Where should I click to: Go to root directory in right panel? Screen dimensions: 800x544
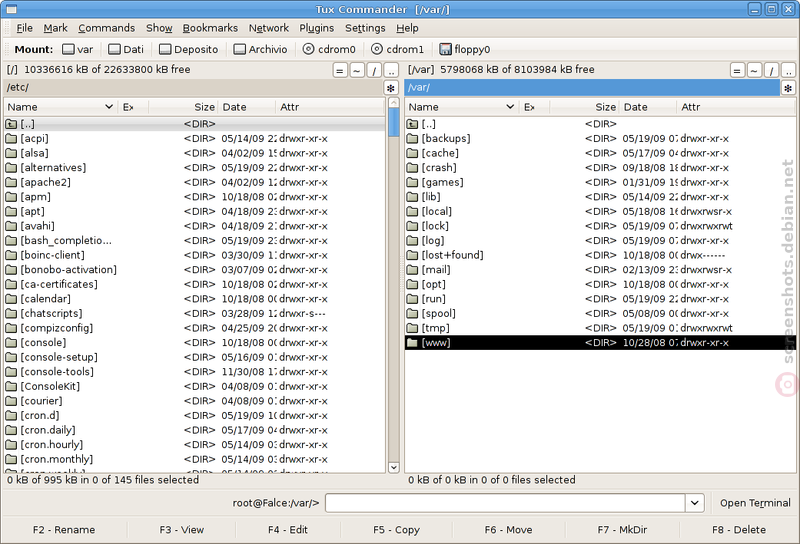[x=771, y=70]
